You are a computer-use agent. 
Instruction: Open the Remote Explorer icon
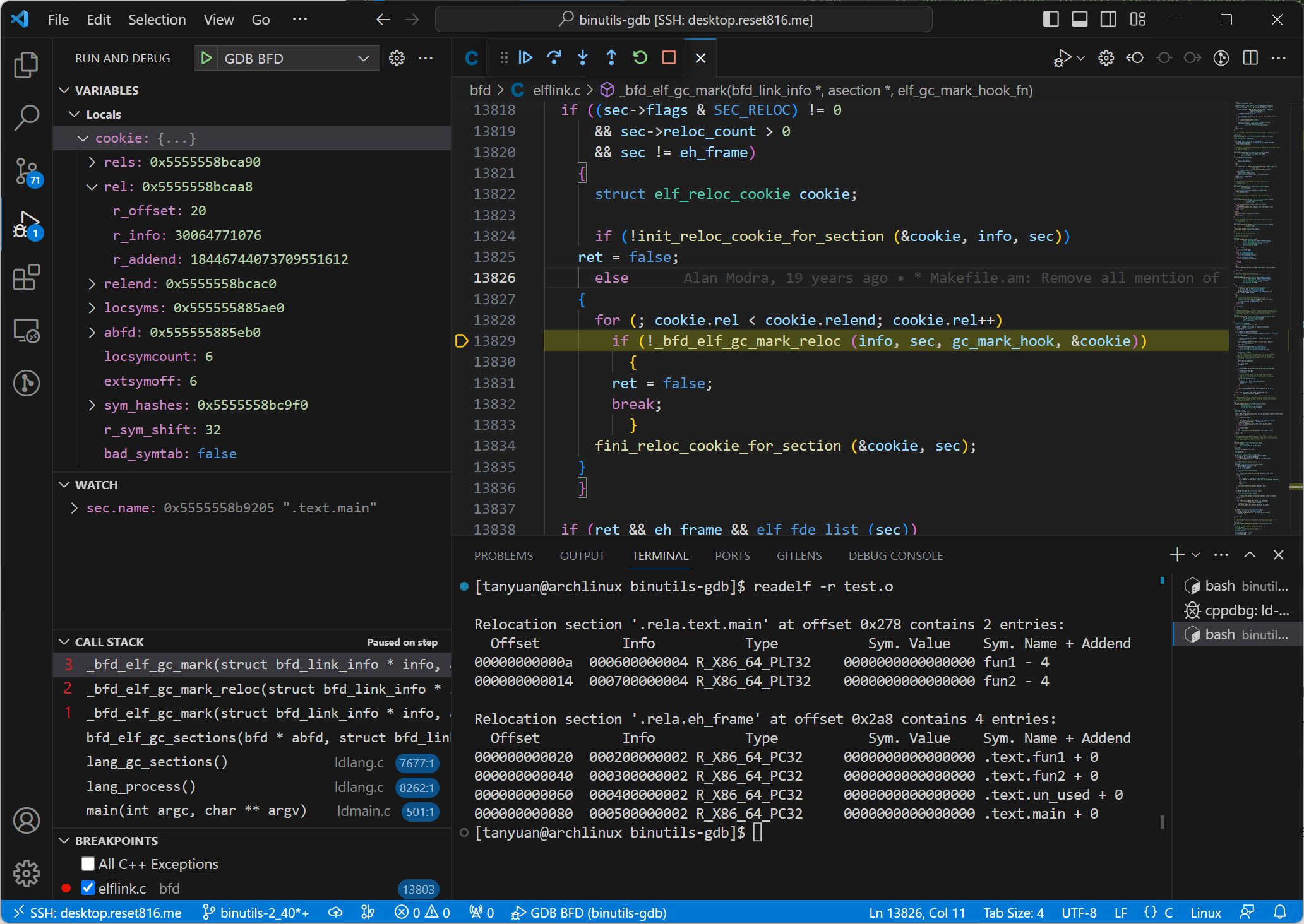[x=26, y=330]
